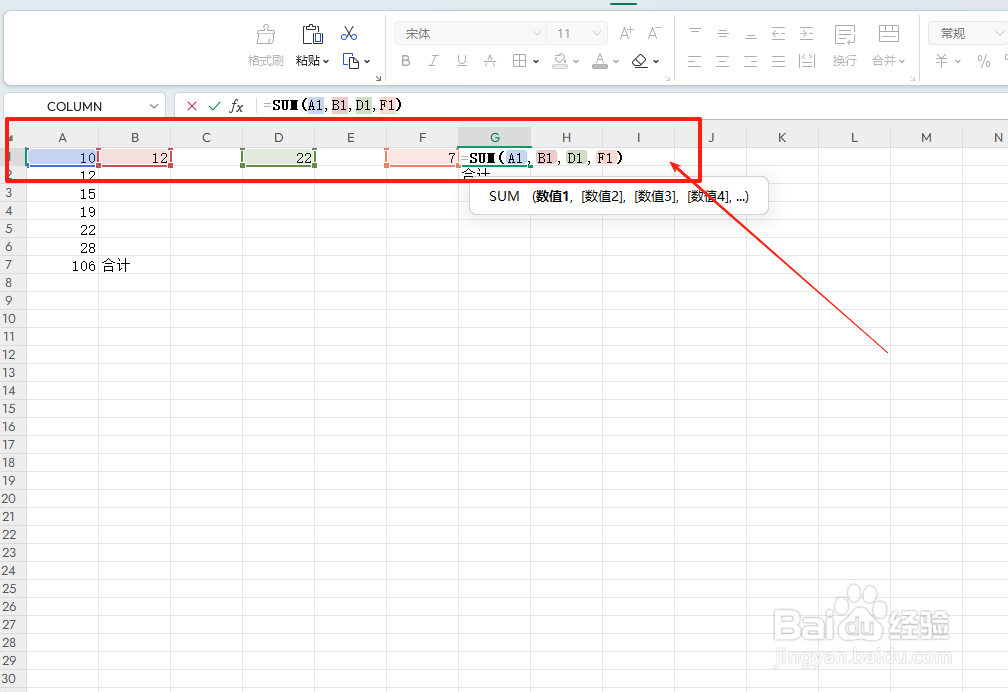The image size is (1008, 692).
Task: Click the Cut scissors icon
Action: click(x=349, y=33)
